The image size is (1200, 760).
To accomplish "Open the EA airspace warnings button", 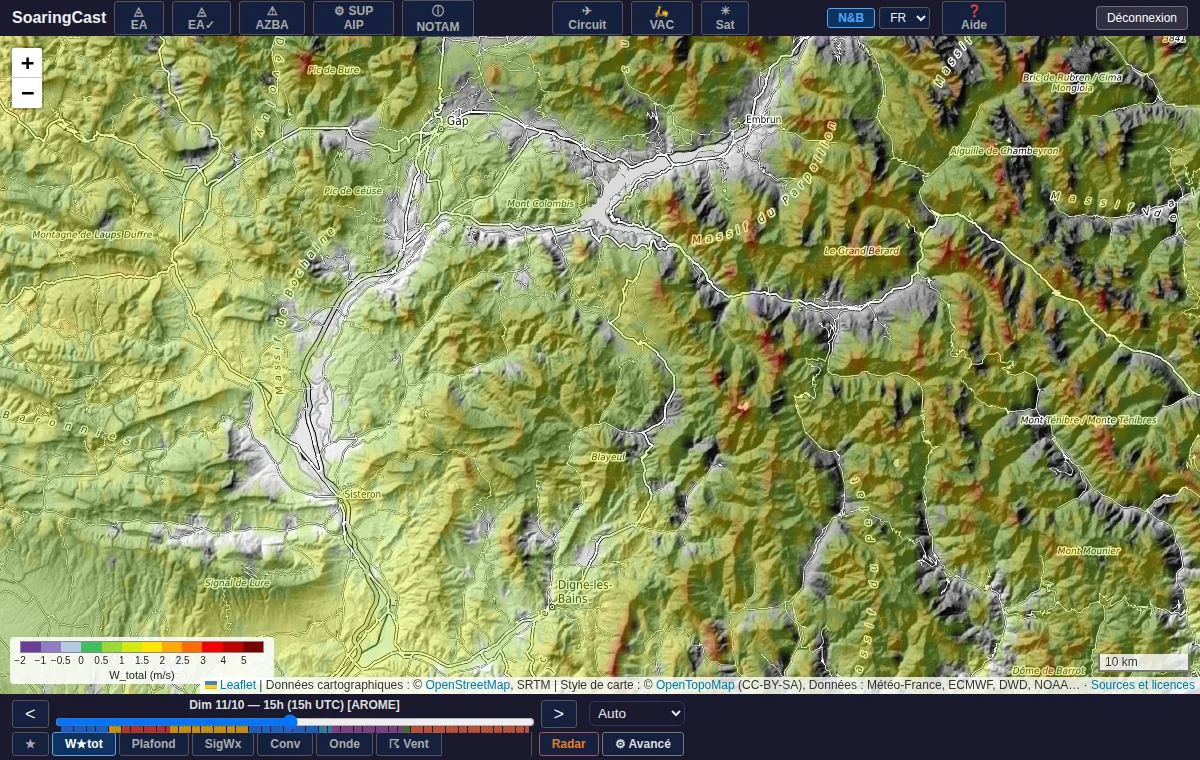I will tap(139, 18).
